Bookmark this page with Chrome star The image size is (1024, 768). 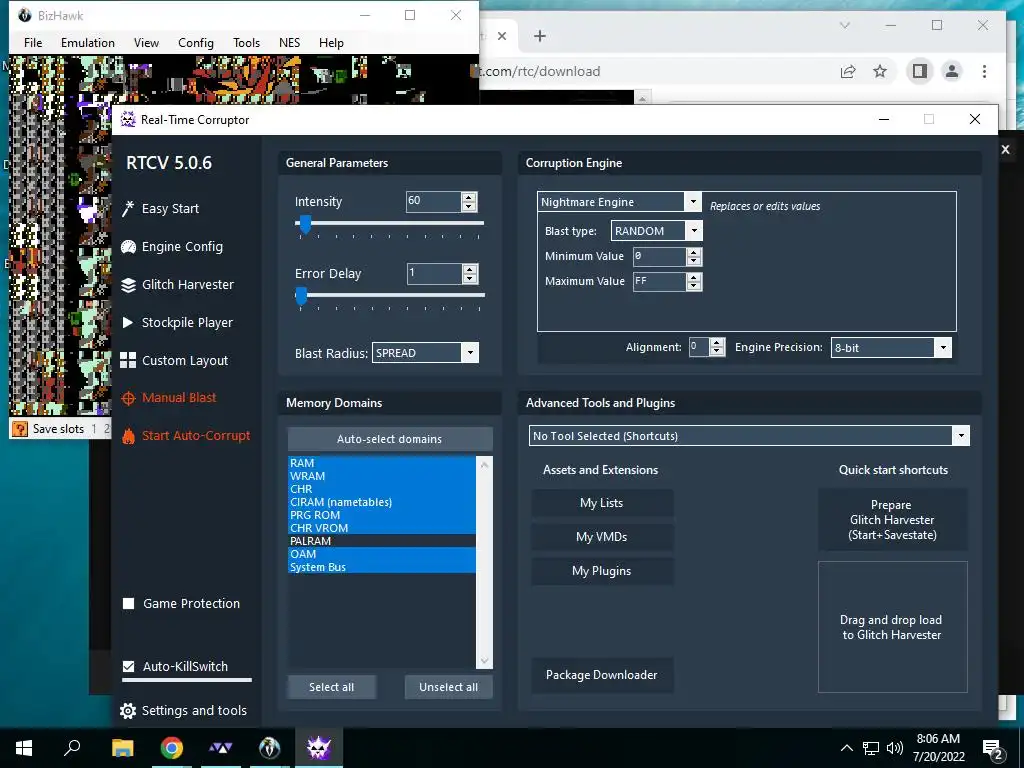880,71
